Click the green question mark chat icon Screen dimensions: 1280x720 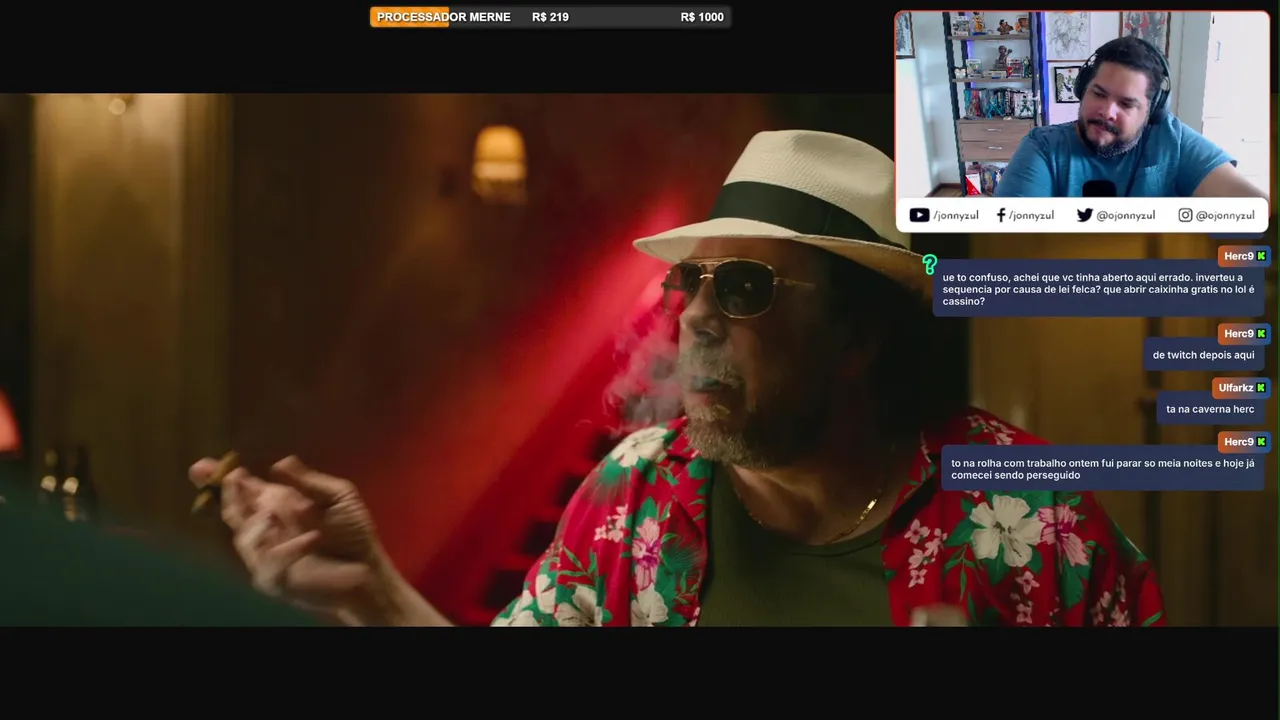tap(929, 264)
